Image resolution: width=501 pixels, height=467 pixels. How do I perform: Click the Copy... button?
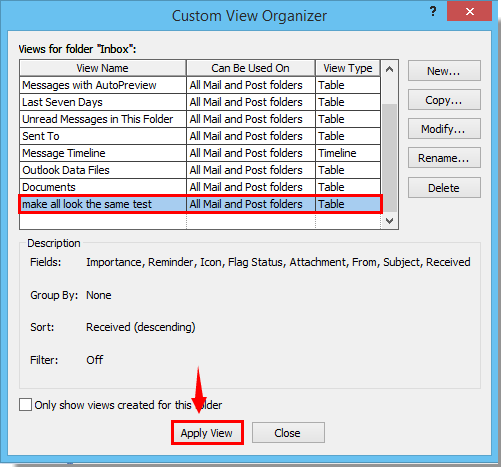point(444,100)
